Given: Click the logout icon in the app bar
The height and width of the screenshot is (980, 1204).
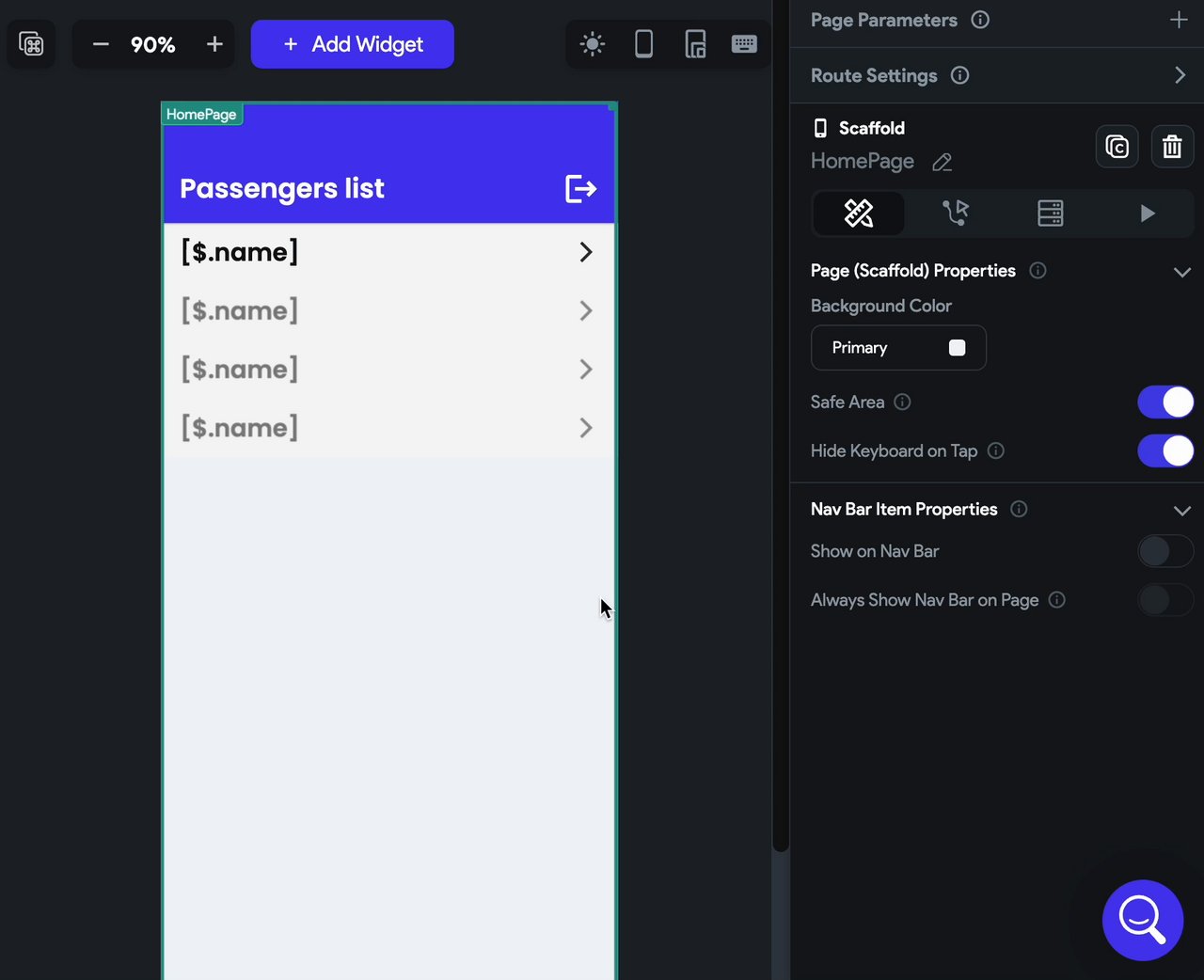Looking at the screenshot, I should (580, 189).
